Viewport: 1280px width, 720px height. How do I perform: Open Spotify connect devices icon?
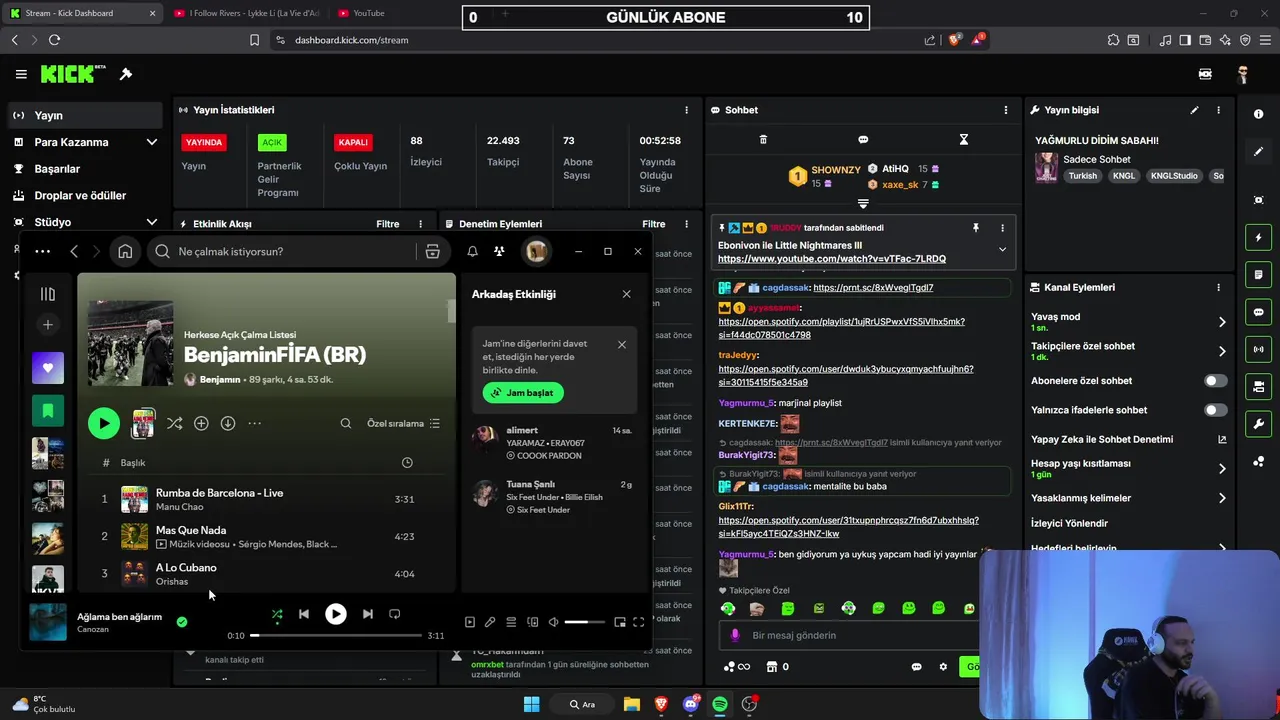click(532, 622)
